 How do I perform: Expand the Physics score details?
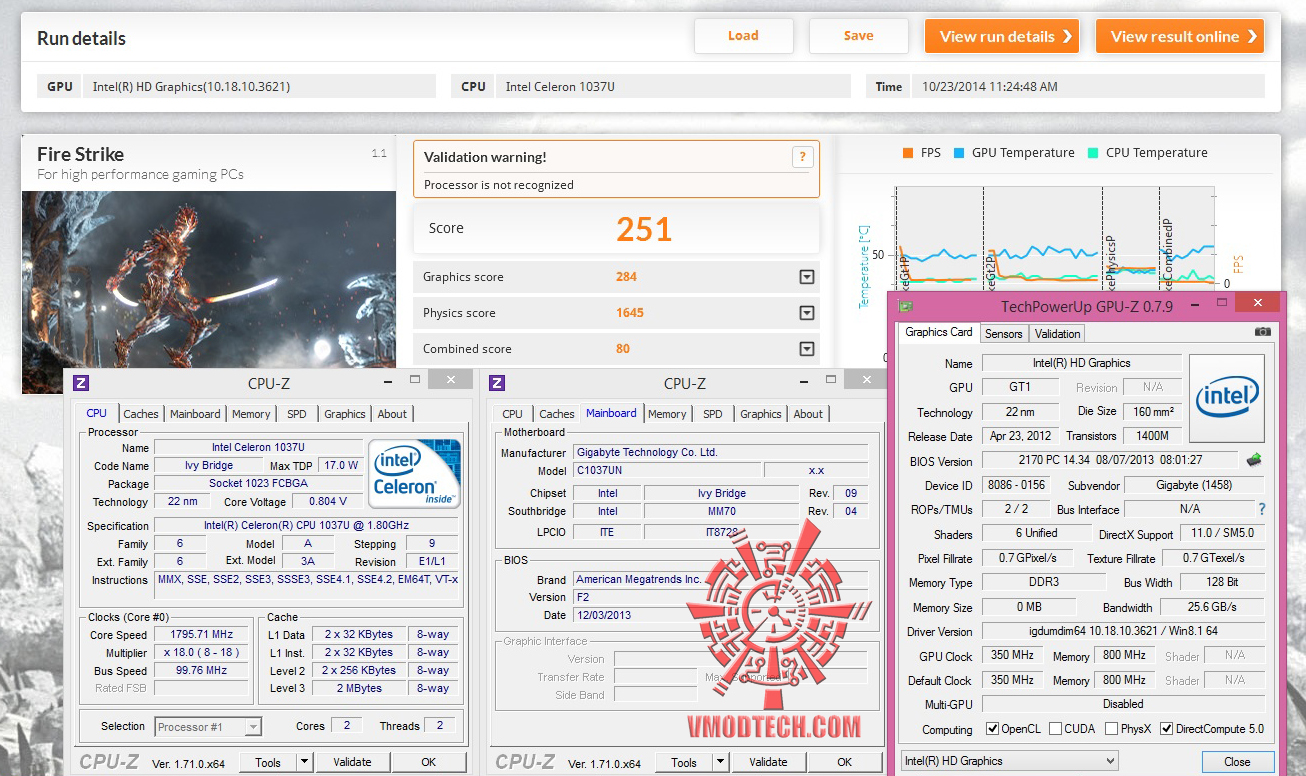(x=807, y=313)
